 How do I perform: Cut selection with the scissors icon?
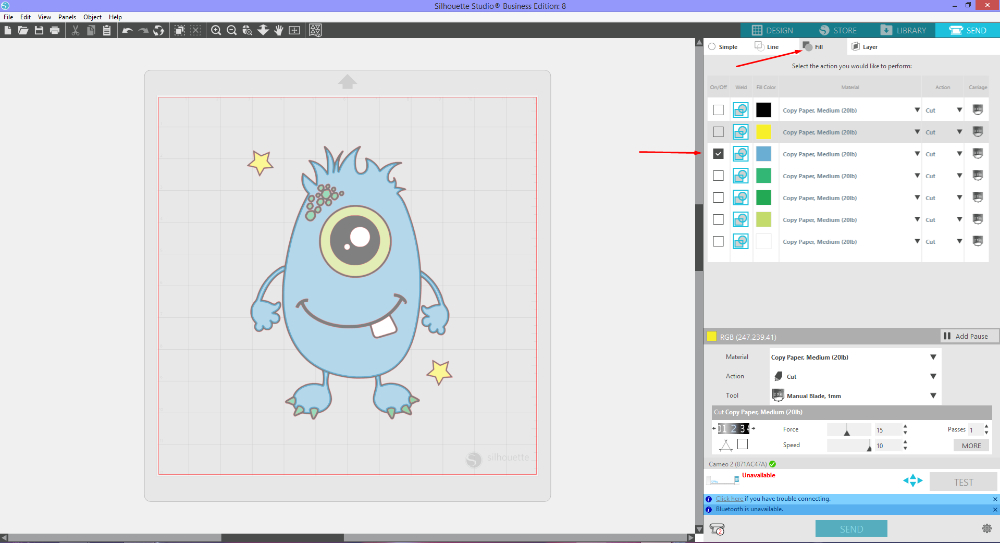(75, 30)
